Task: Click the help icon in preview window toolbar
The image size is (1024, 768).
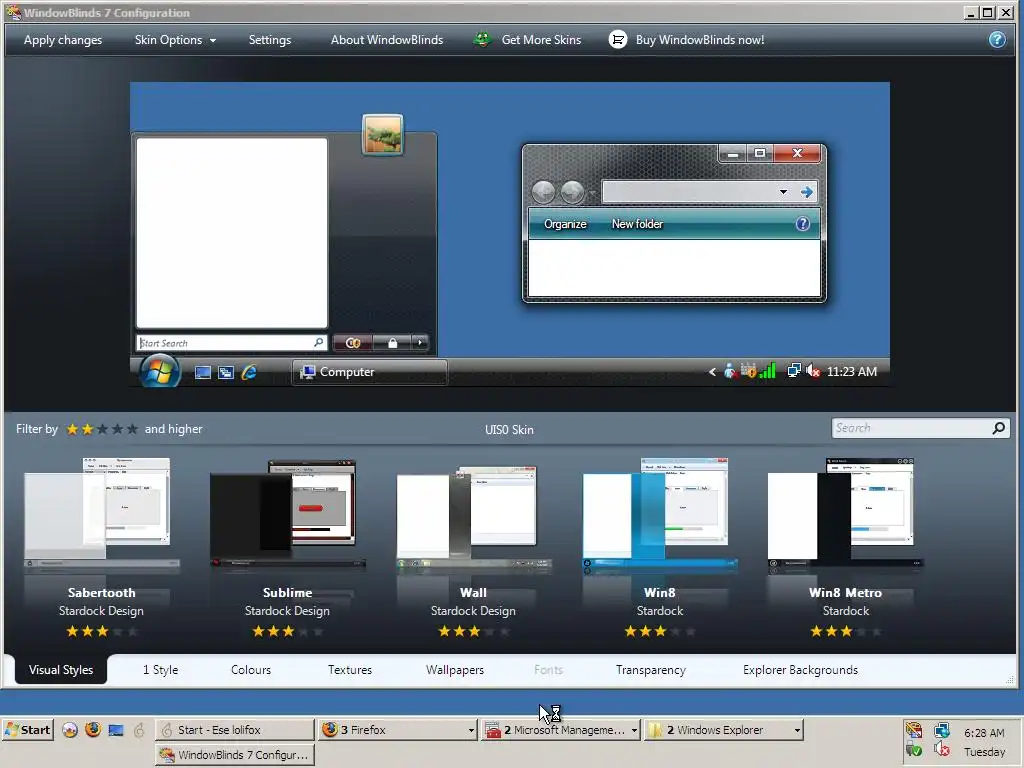Action: click(x=803, y=224)
